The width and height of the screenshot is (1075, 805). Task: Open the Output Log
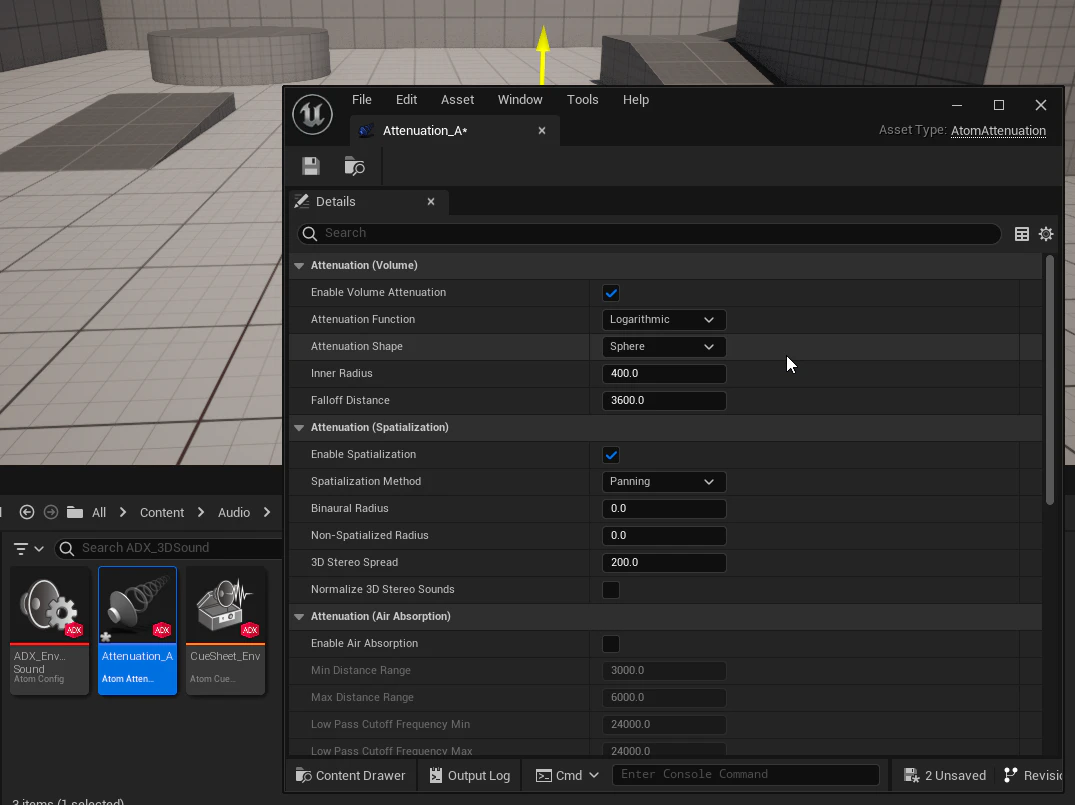point(470,776)
